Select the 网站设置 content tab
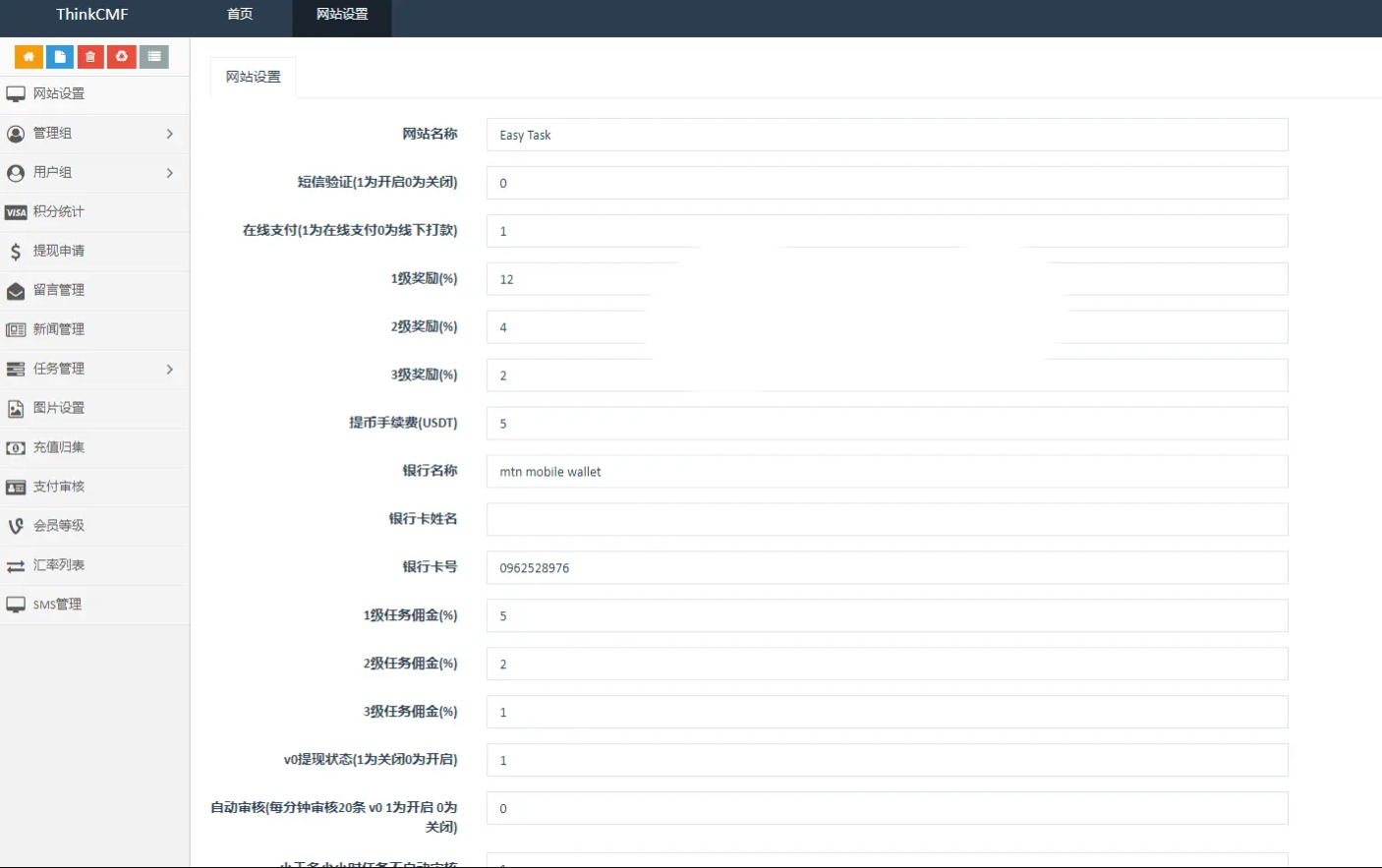1382x868 pixels. point(254,77)
